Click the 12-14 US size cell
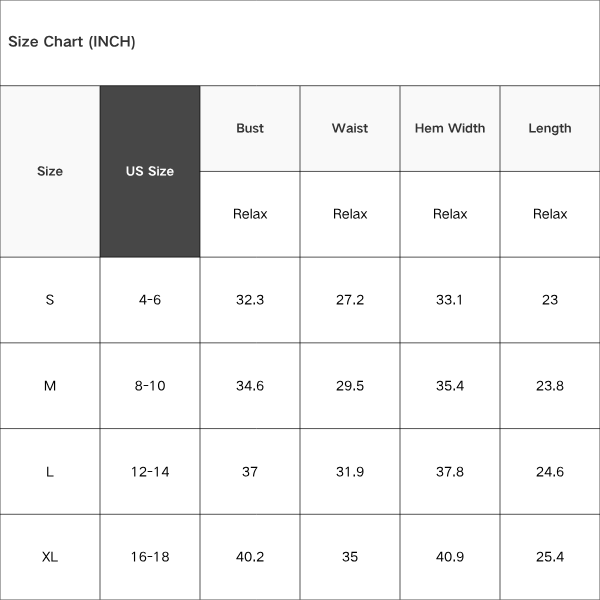 [150, 471]
